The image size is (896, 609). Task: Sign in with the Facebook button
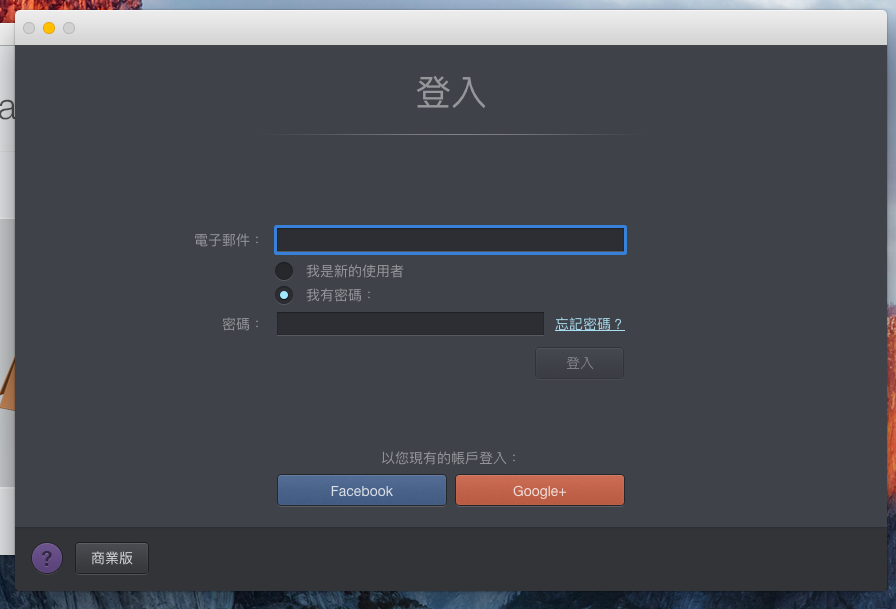coord(362,490)
